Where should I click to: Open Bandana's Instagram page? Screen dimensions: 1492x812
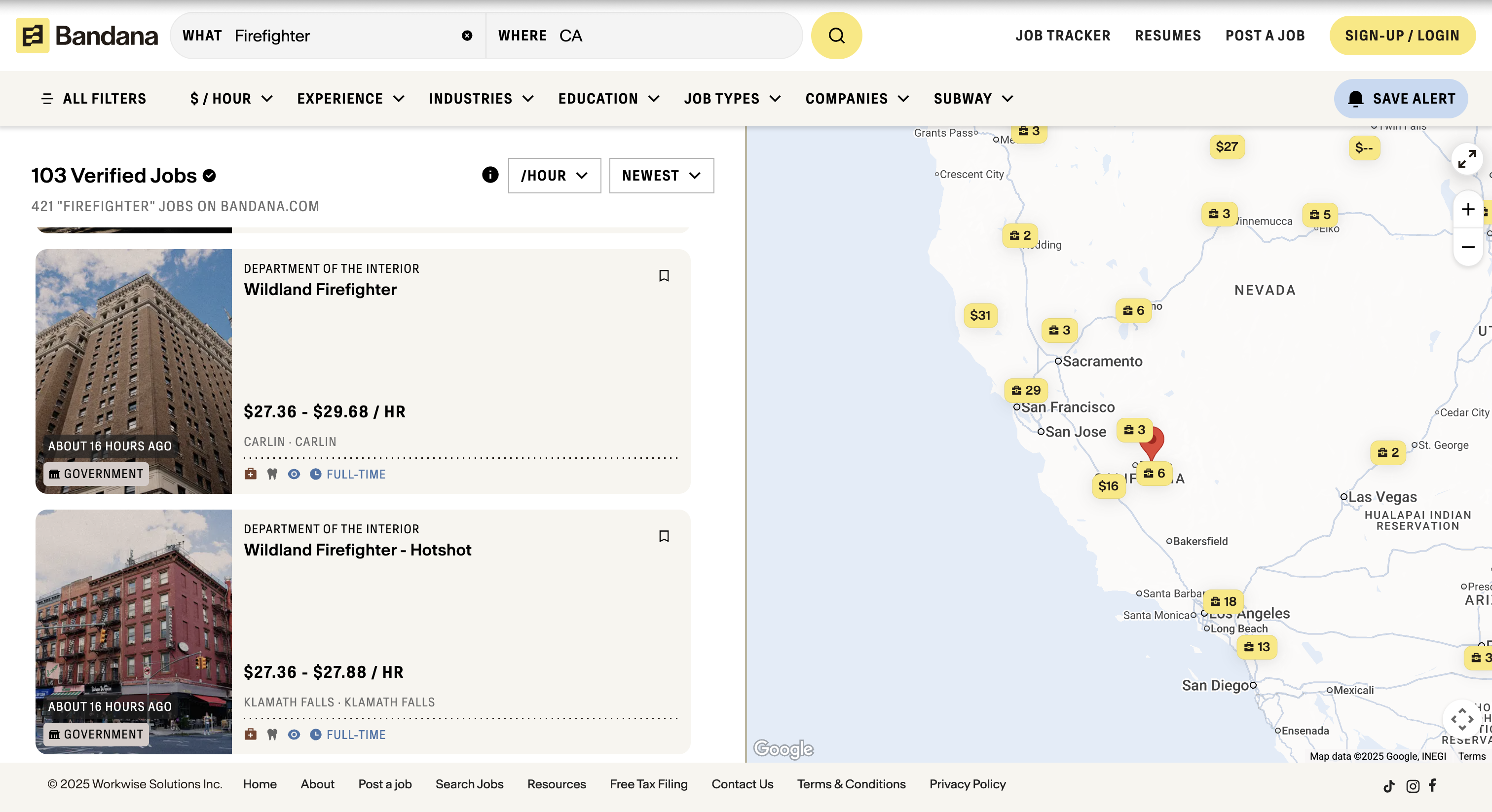[1412, 786]
